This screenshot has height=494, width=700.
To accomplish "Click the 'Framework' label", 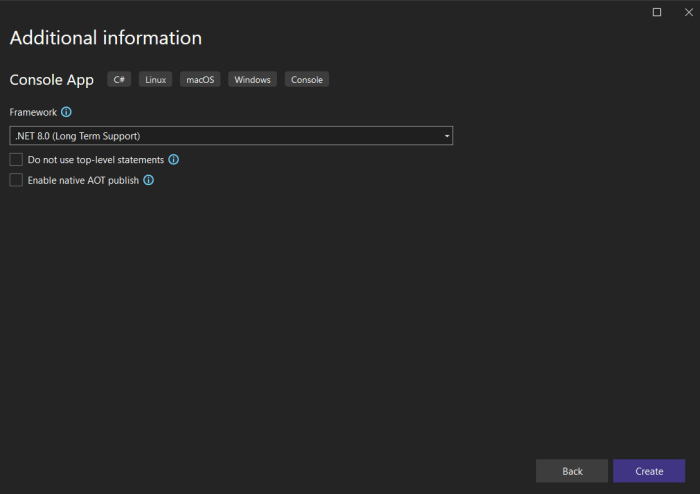I will tap(33, 112).
